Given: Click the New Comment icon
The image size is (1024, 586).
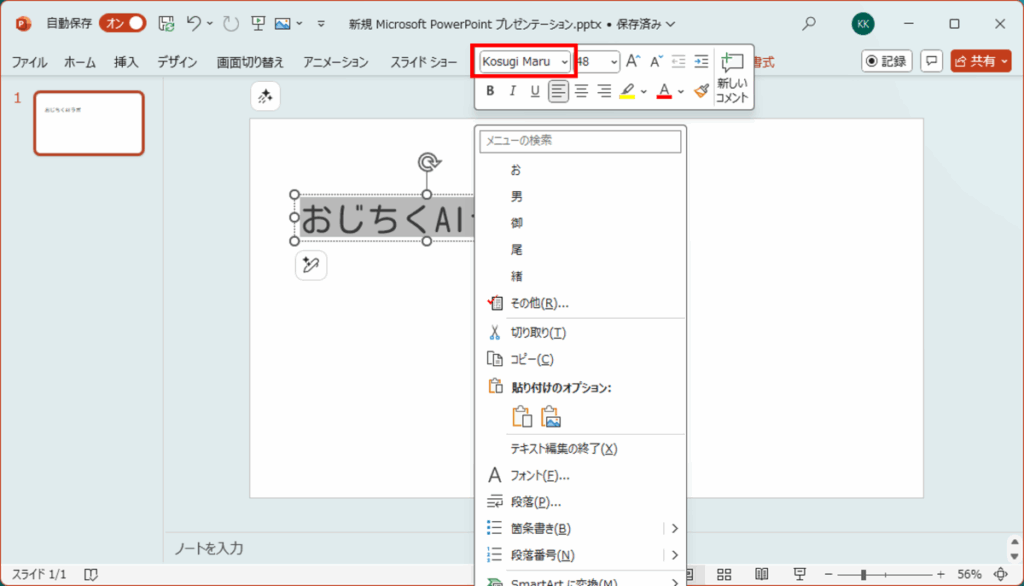Looking at the screenshot, I should [732, 75].
